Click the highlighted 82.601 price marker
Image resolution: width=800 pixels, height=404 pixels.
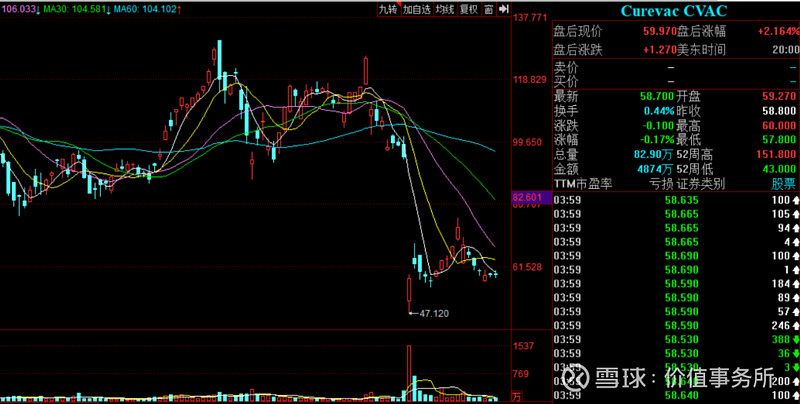pos(531,197)
